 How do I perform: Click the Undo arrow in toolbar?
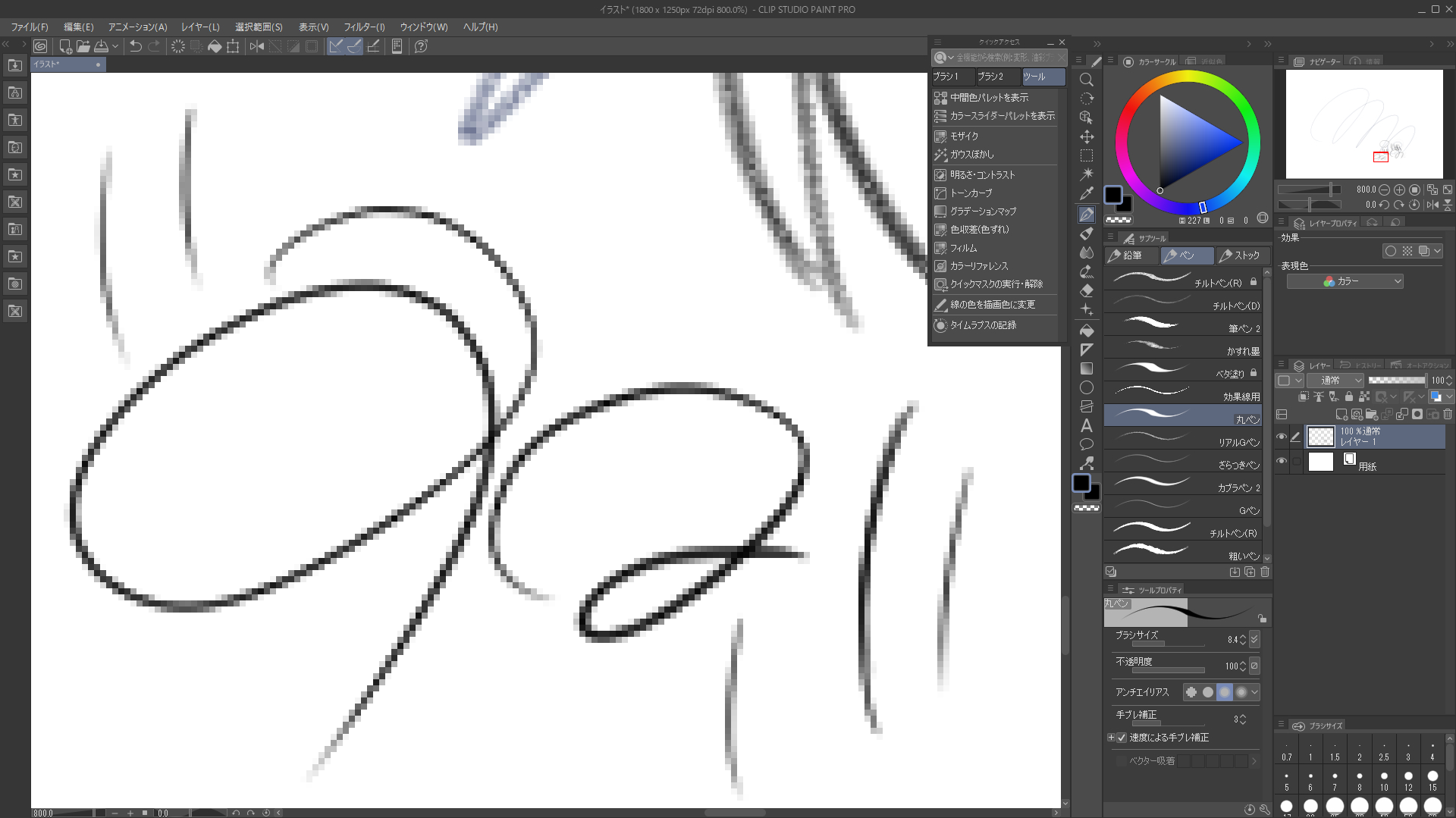(135, 46)
